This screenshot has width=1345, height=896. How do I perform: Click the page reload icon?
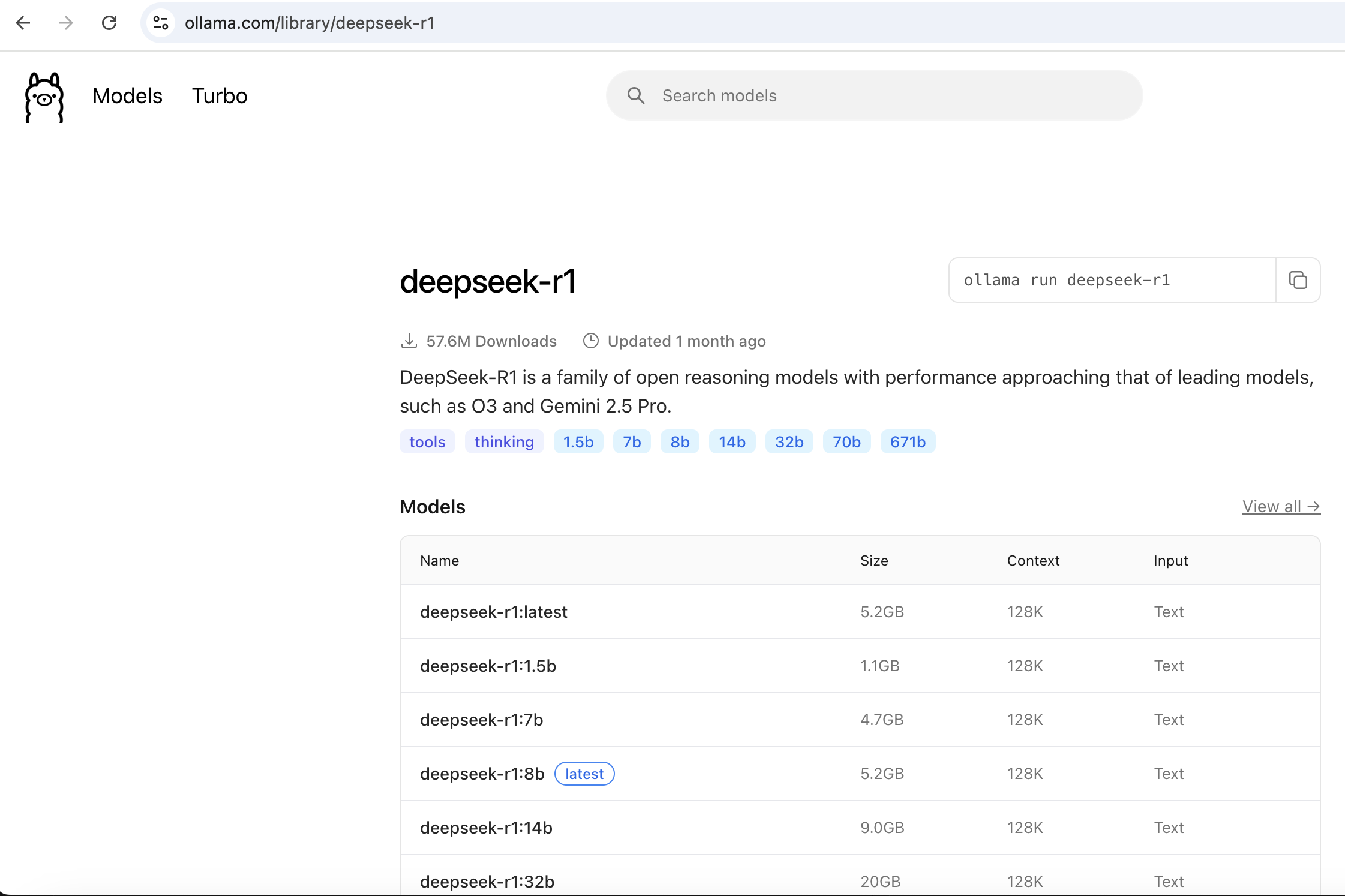pyautogui.click(x=110, y=23)
